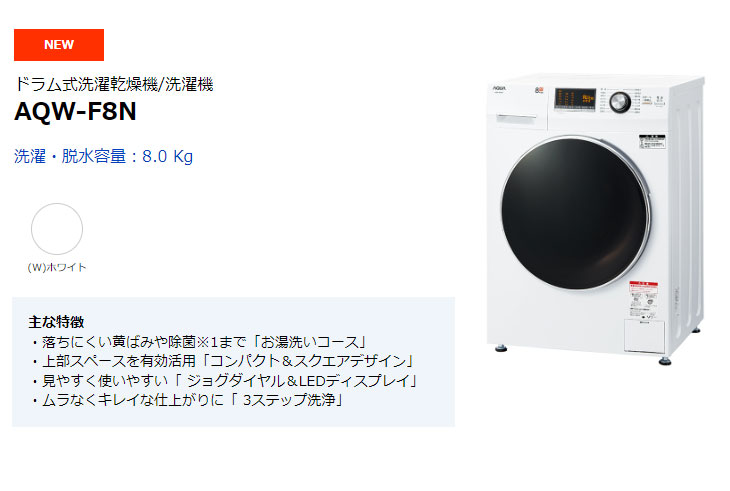Click the ドラム式洗濯乾燥機/洗濯機 category text
The image size is (730, 491).
(x=114, y=84)
